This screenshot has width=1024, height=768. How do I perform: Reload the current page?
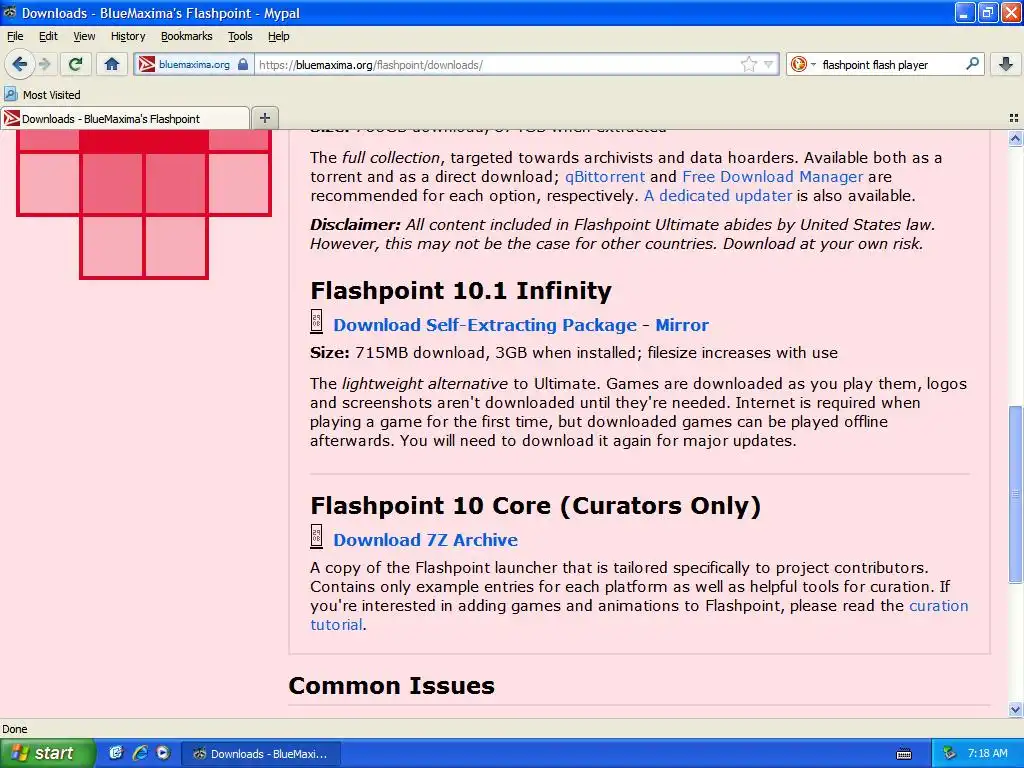tap(75, 64)
